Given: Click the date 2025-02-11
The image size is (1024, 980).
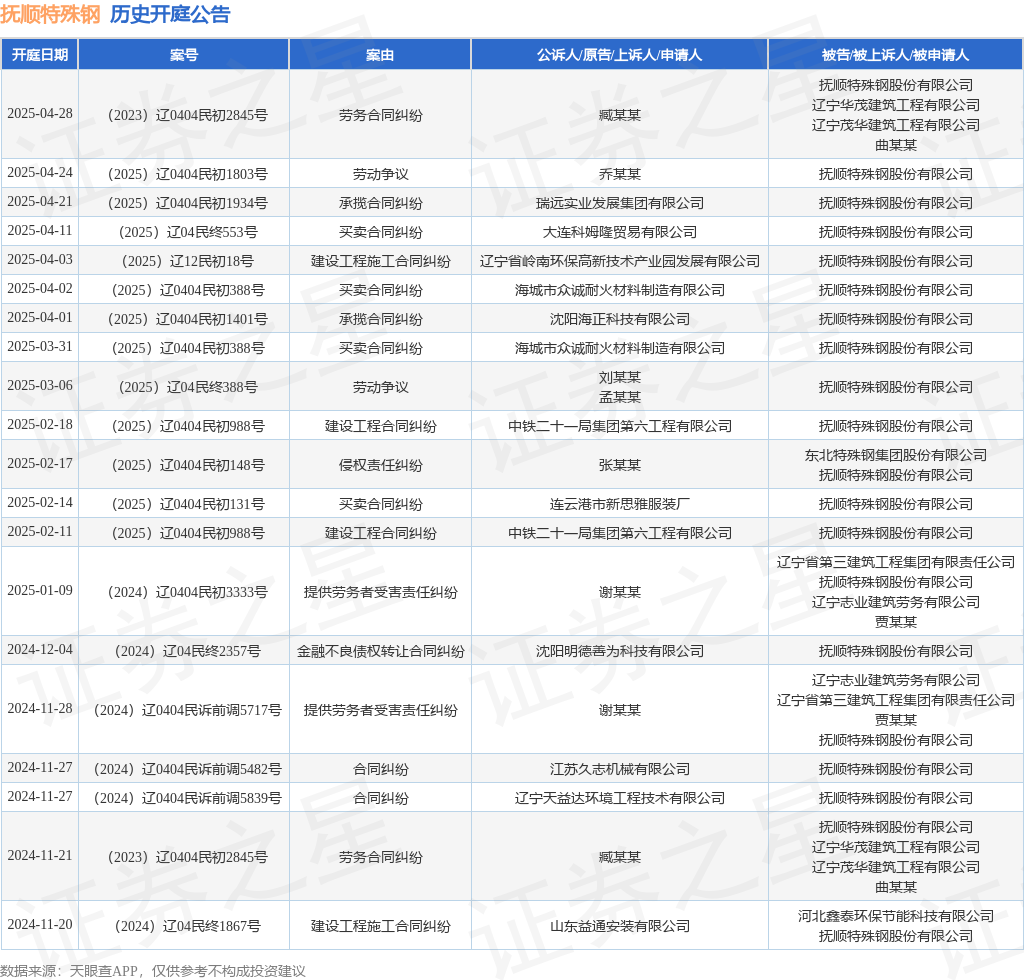Looking at the screenshot, I should (x=40, y=531).
